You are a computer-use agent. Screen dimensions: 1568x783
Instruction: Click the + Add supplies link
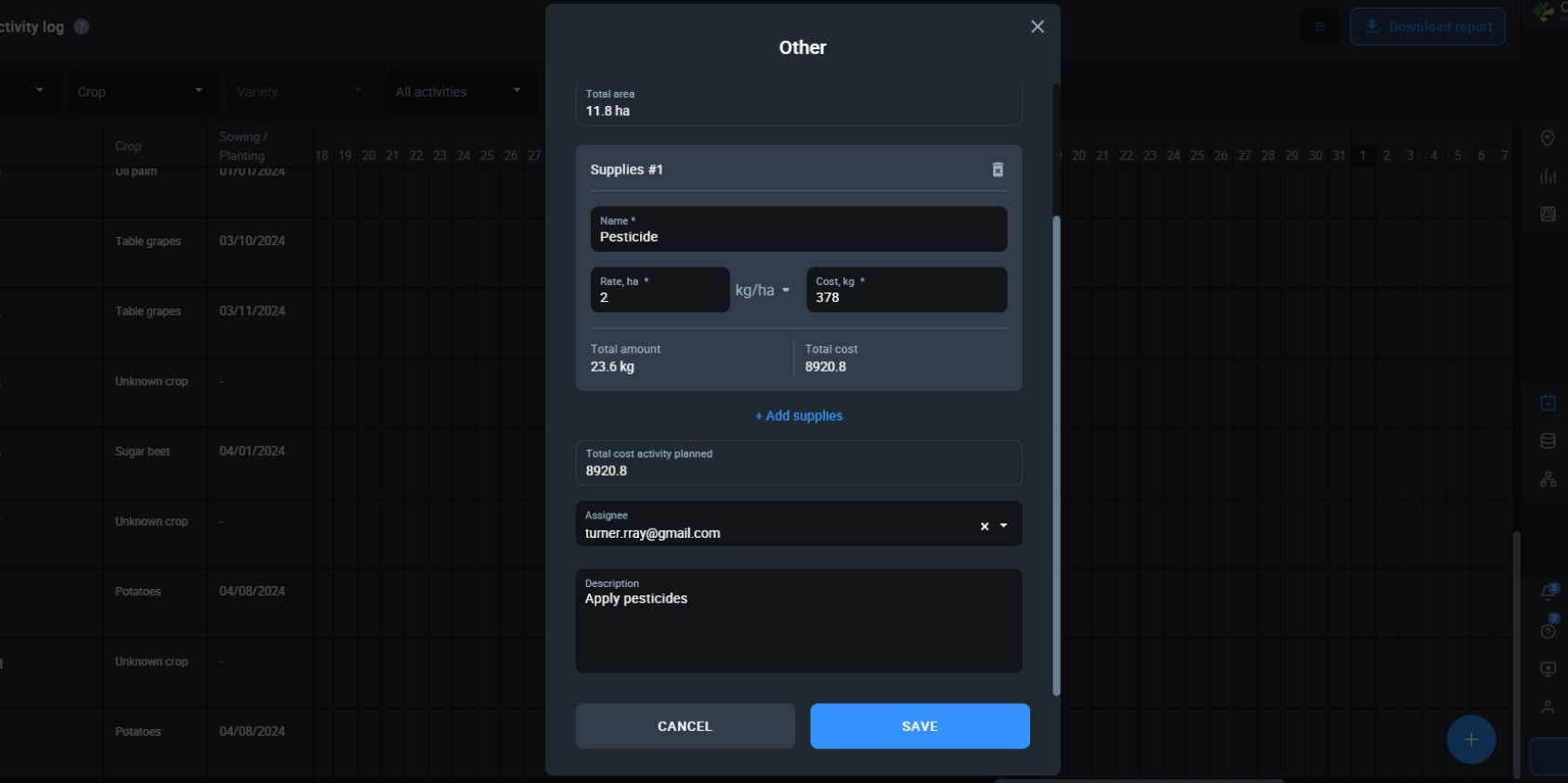[799, 415]
